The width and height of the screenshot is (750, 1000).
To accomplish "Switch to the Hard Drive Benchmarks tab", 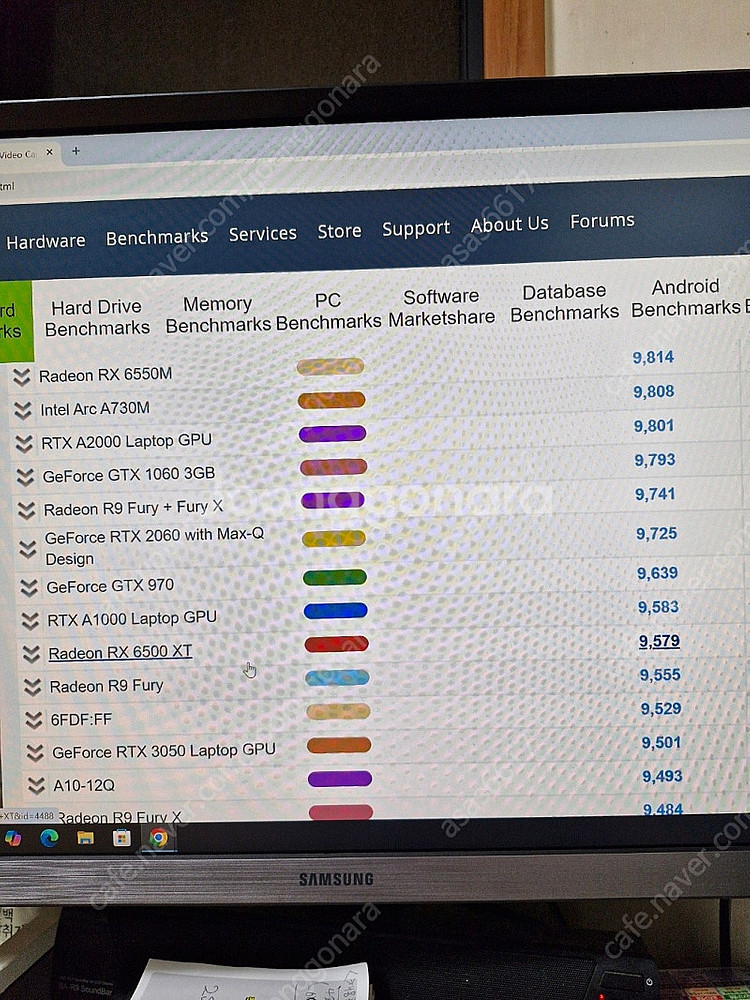I will pyautogui.click(x=97, y=317).
